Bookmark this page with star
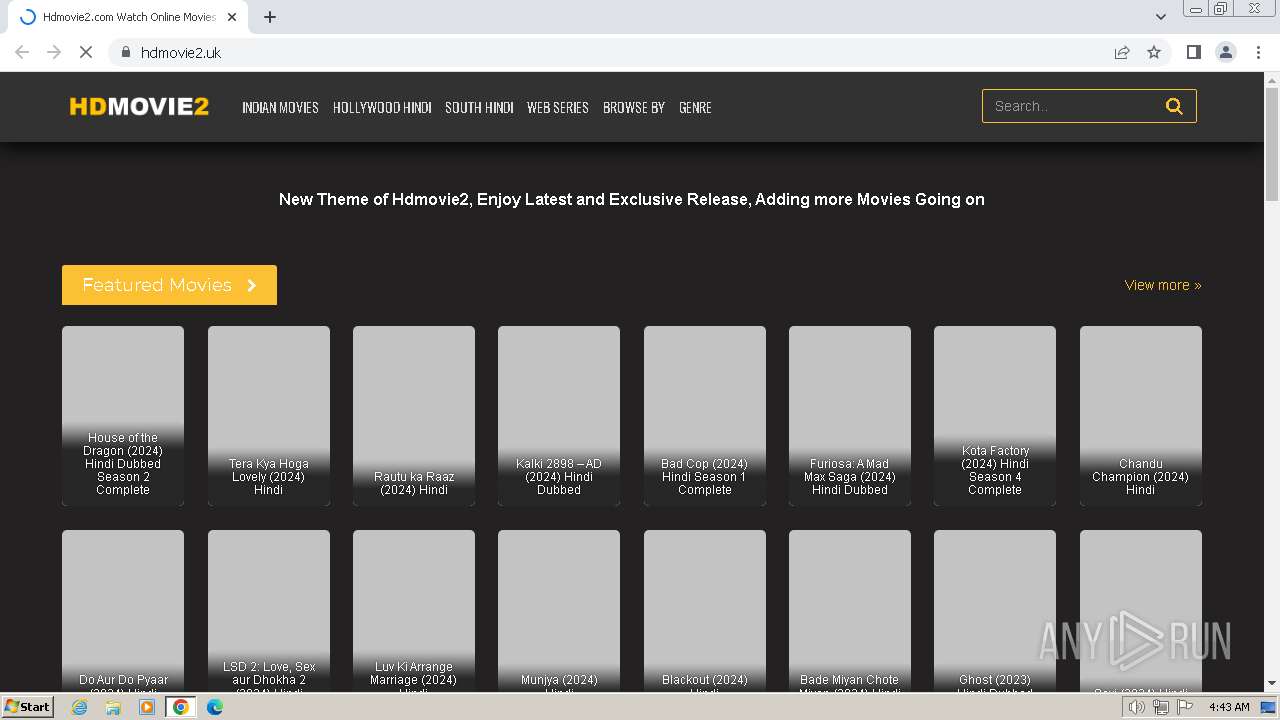Screen dimensions: 1280x720 click(x=1154, y=52)
